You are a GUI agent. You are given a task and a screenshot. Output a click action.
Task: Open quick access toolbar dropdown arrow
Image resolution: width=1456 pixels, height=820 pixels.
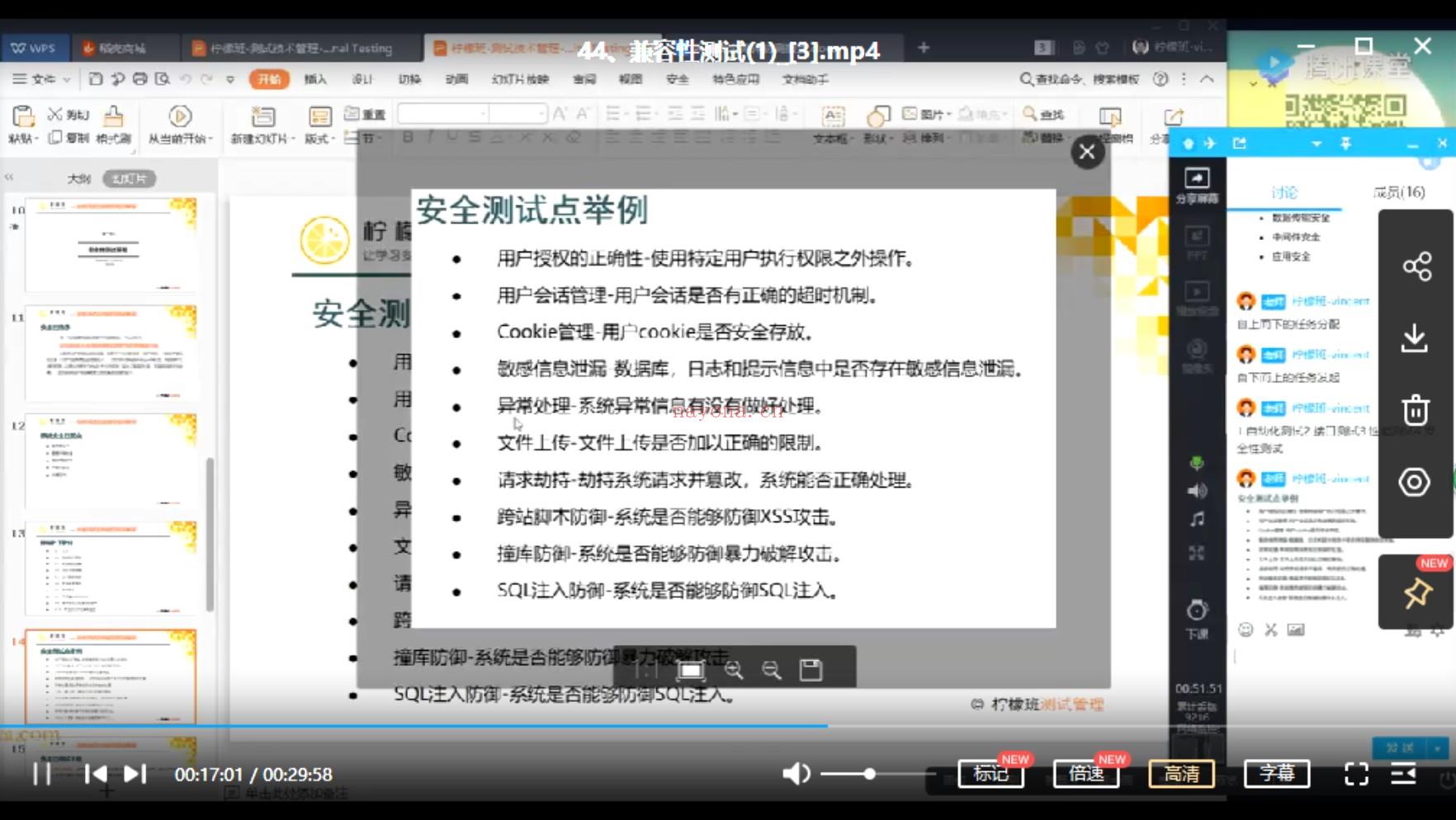[230, 79]
